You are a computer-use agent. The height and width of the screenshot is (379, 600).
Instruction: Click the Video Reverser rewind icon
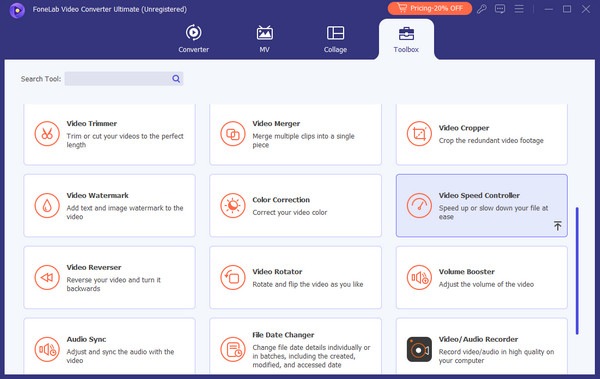click(47, 278)
